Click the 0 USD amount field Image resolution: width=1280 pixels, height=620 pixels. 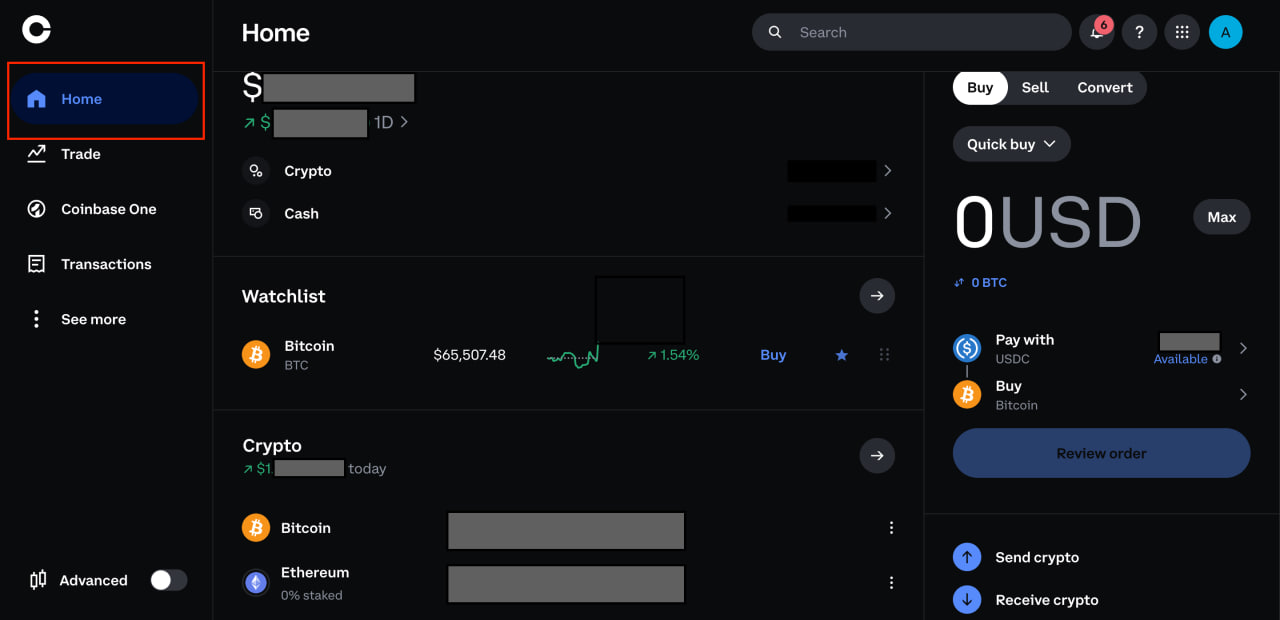1048,222
